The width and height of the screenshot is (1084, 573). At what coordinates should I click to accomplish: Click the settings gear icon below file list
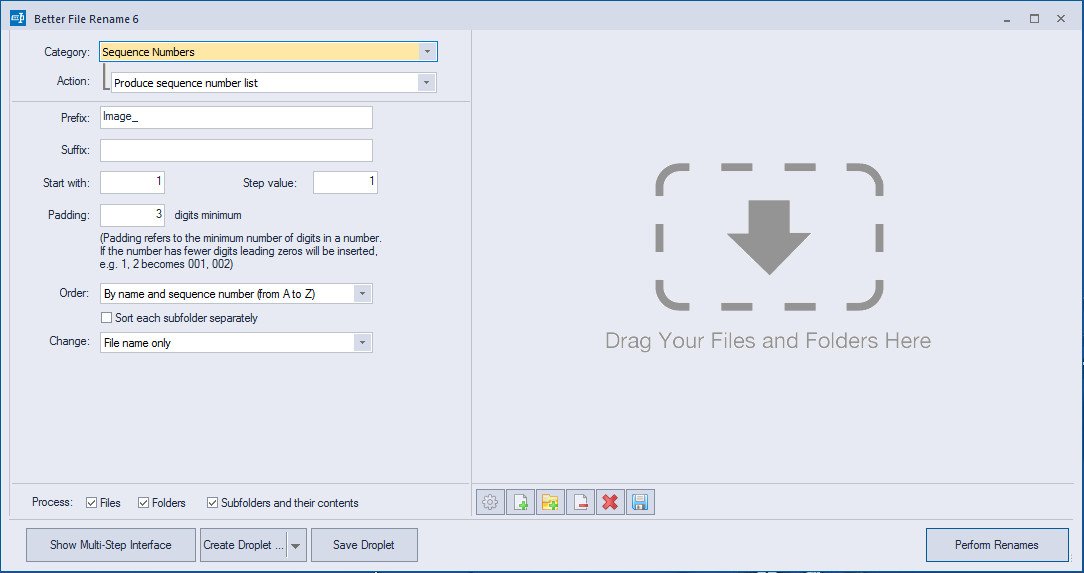tap(490, 503)
